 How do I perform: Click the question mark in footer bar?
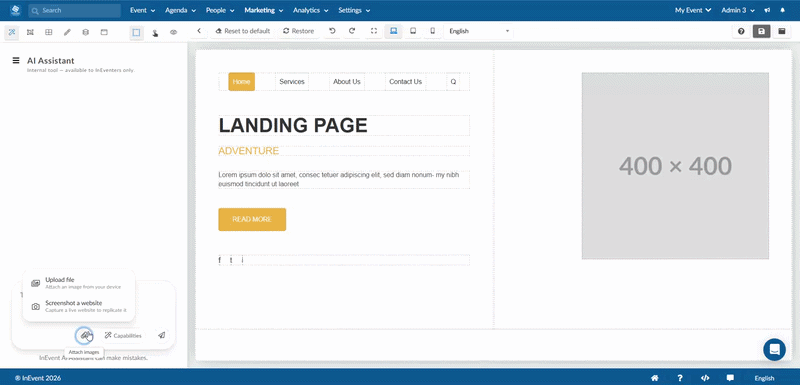point(680,378)
